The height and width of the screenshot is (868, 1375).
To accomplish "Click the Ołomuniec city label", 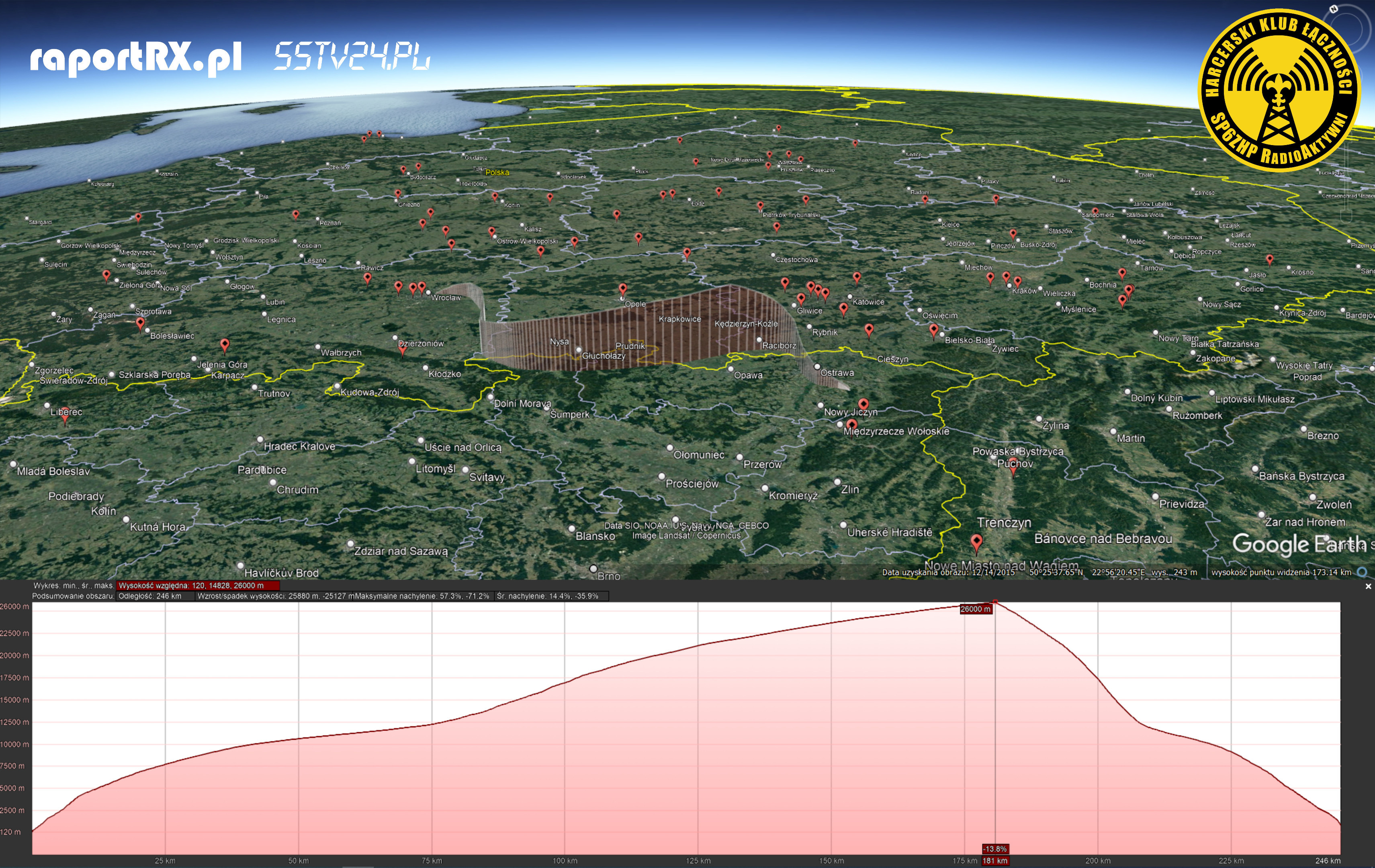I will tap(698, 455).
